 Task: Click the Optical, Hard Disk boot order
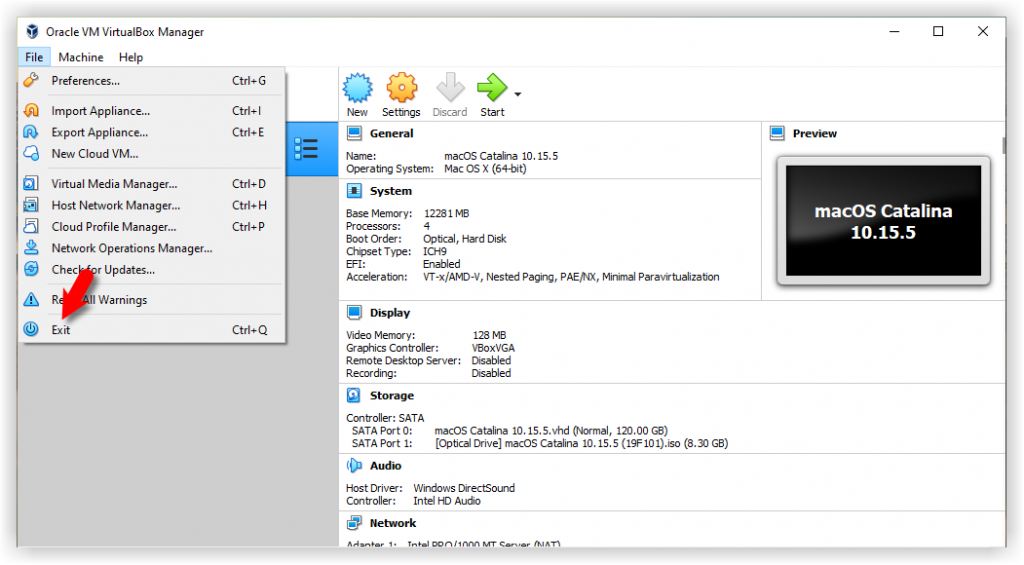click(x=464, y=239)
